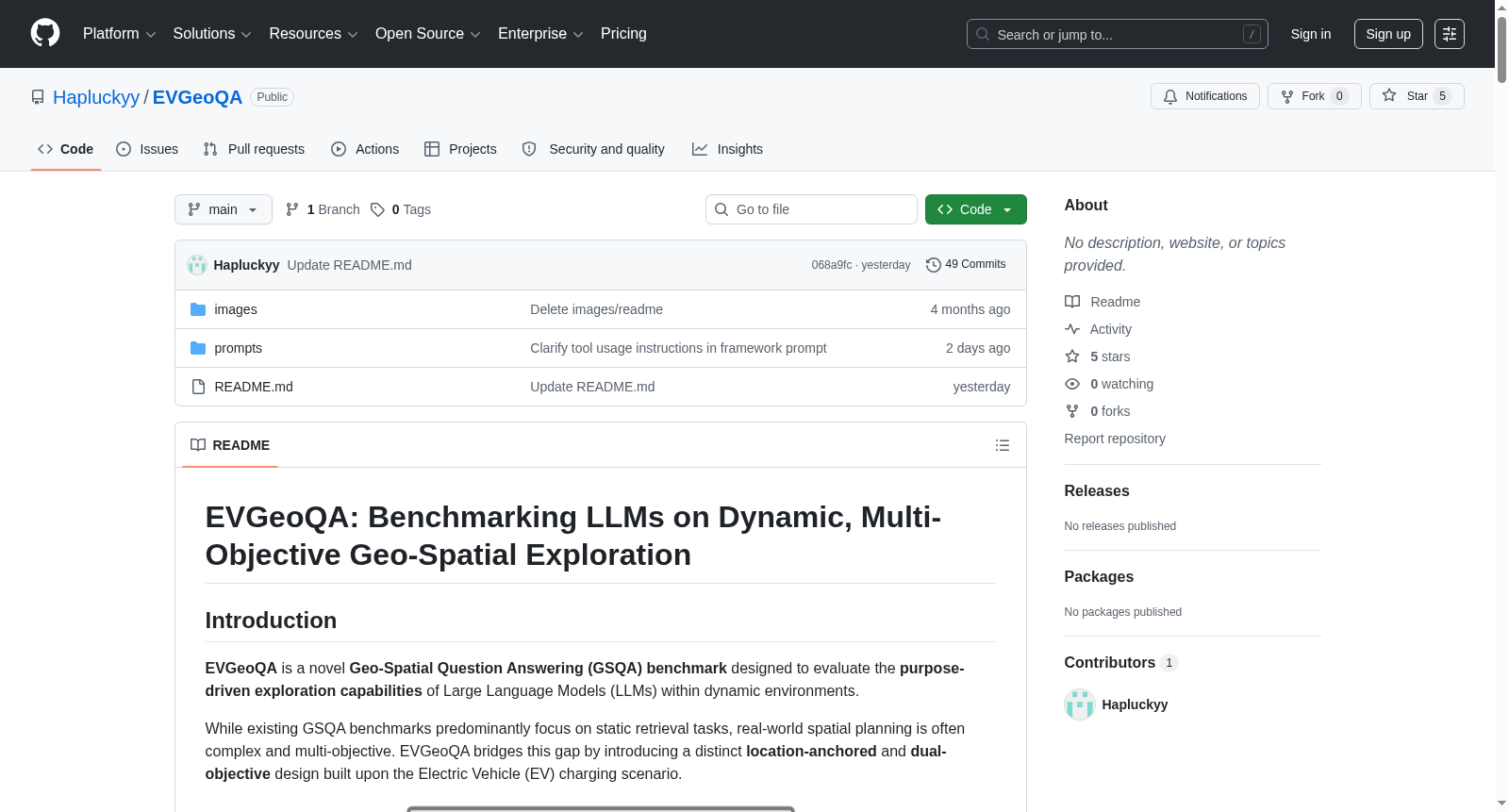
Task: Open the README.md file
Action: 254,387
